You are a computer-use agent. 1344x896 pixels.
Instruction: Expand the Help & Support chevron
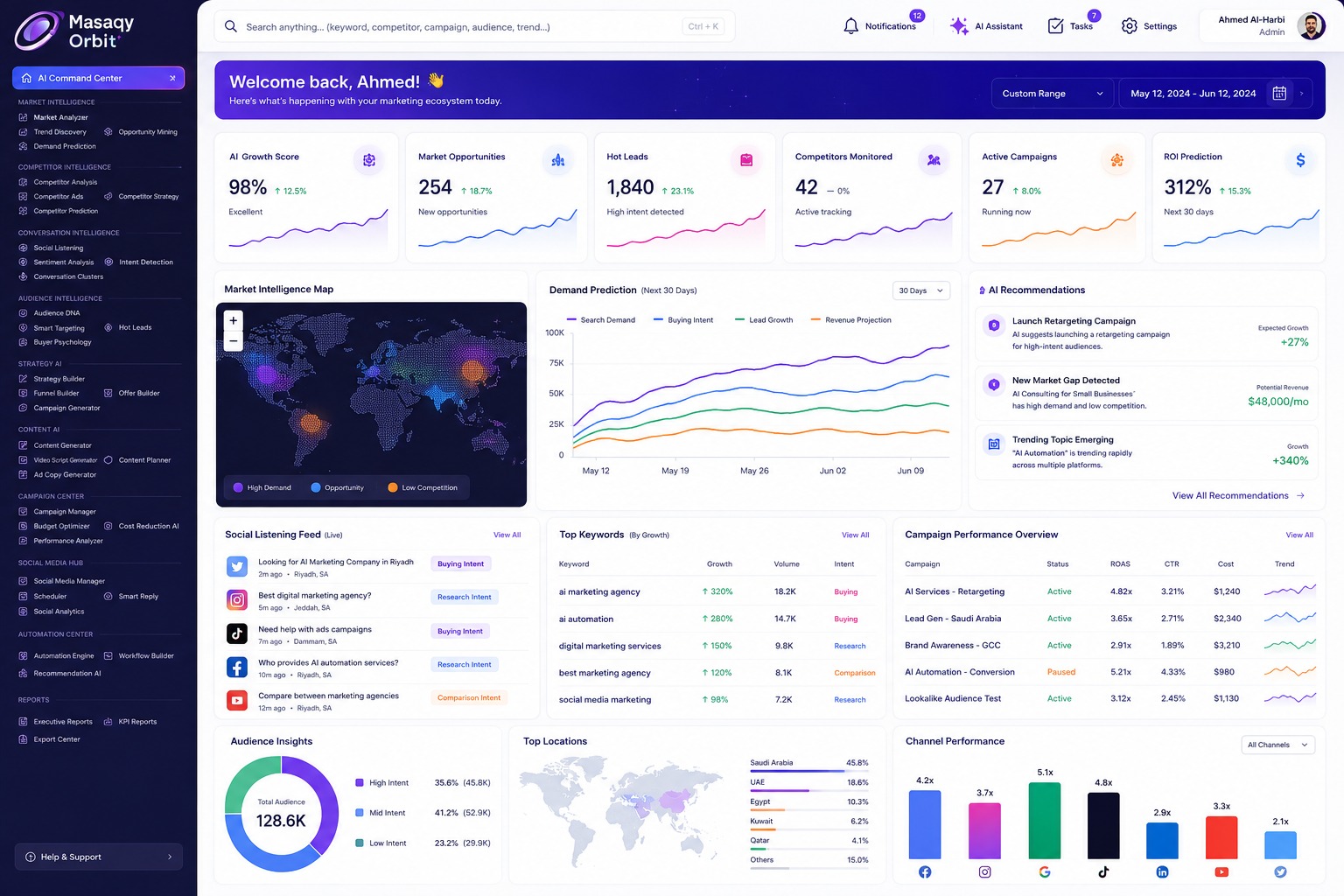click(170, 857)
